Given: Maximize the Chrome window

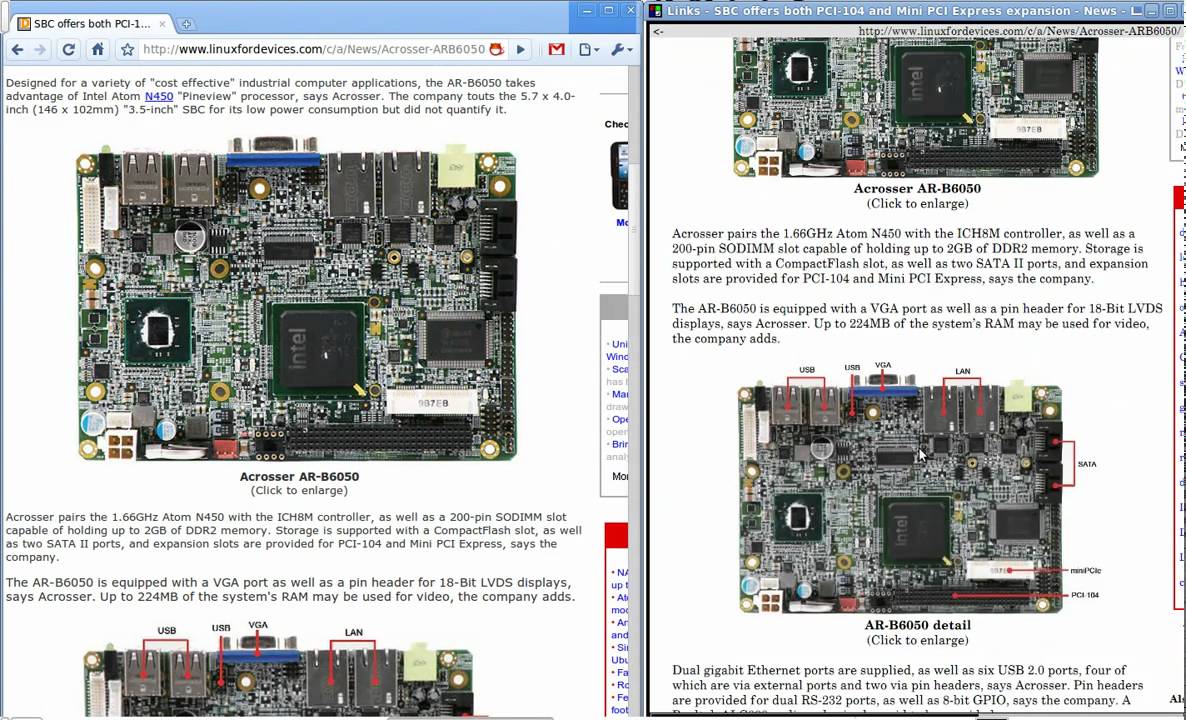Looking at the screenshot, I should (609, 11).
